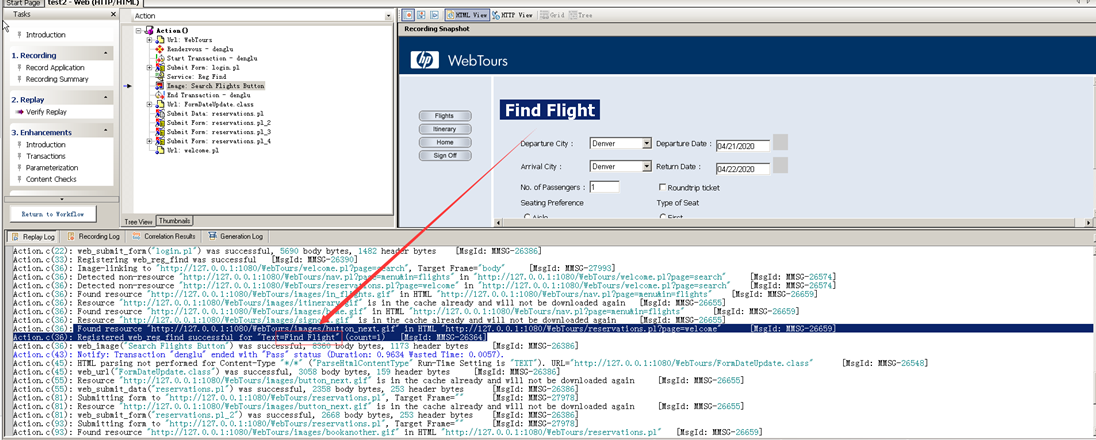The height and width of the screenshot is (440, 1096).
Task: Close the Tasks pane
Action: [x=114, y=14]
